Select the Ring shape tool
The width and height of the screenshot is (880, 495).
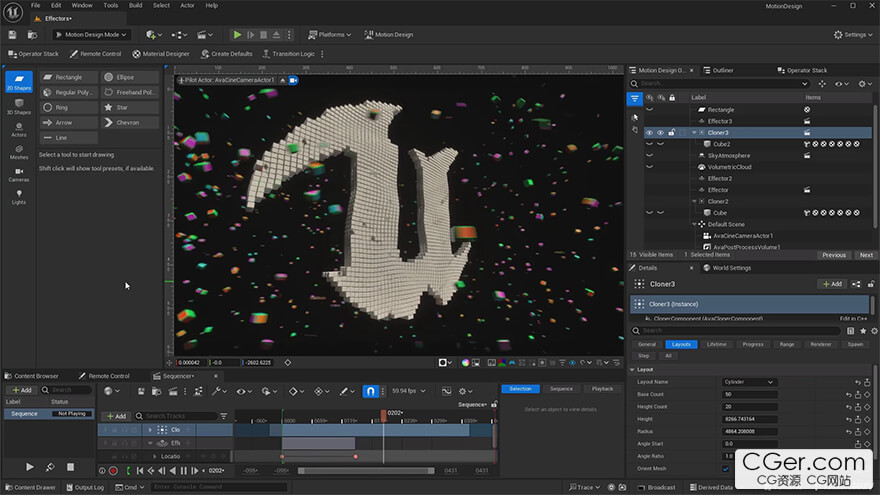69,107
